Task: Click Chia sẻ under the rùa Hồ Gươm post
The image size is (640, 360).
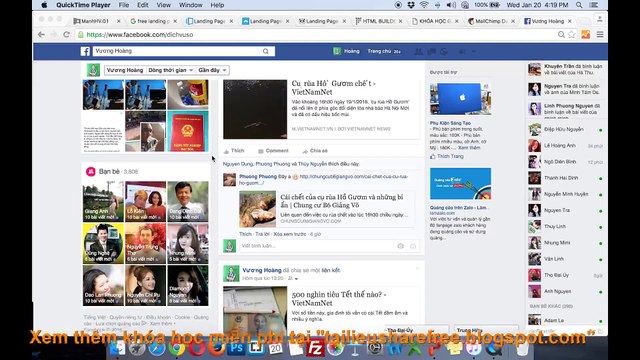Action: (x=315, y=151)
